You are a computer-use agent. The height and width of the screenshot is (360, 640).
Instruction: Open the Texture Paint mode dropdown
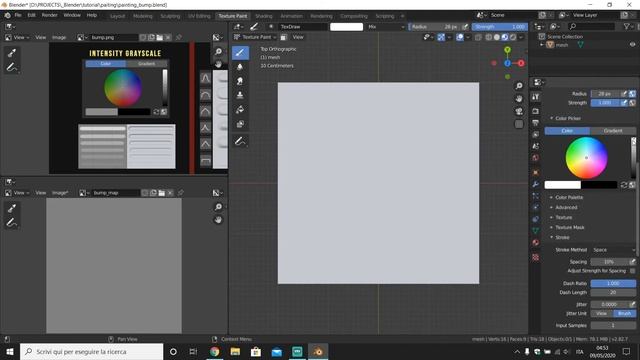[255, 37]
